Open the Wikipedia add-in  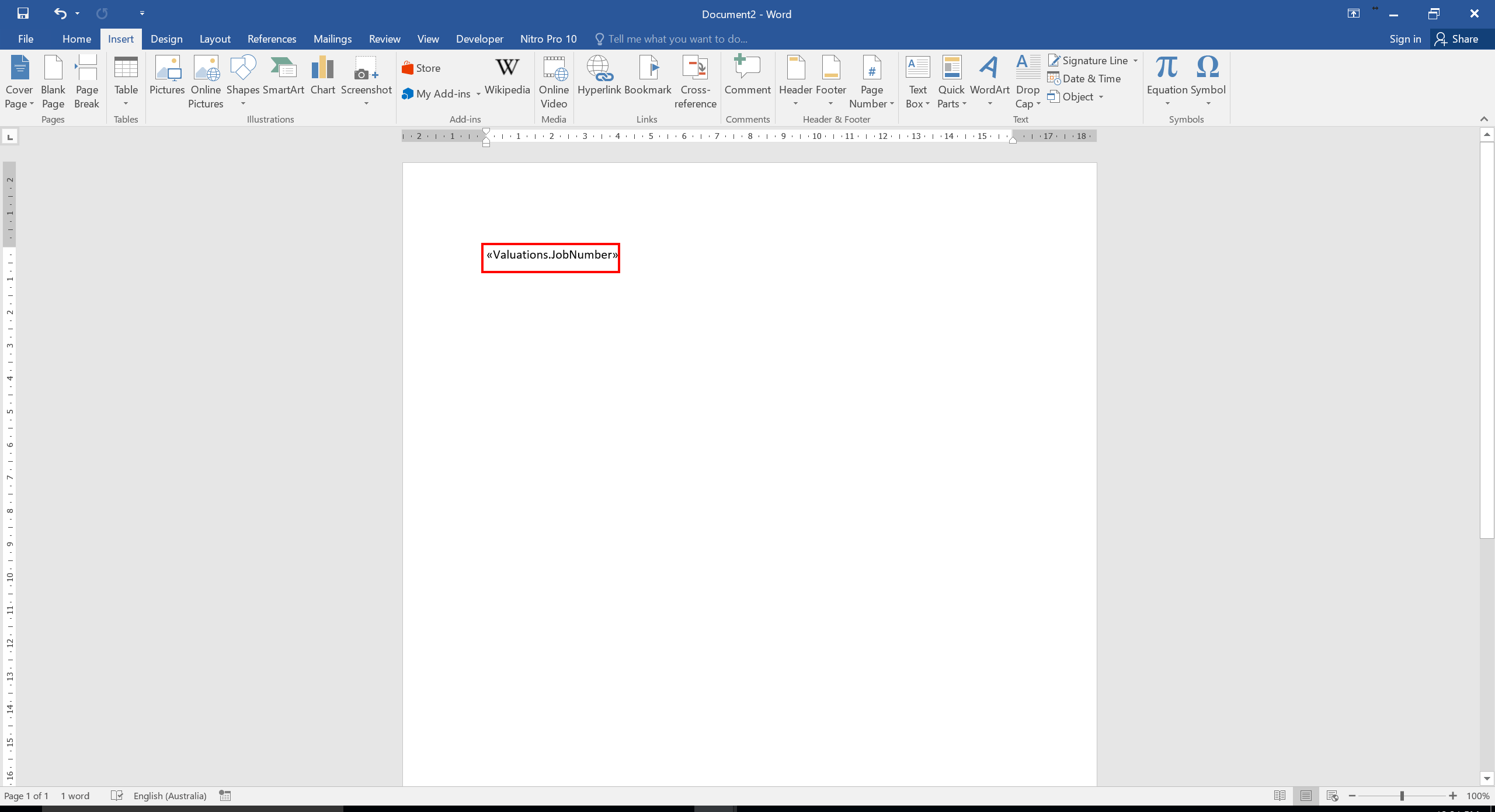tap(507, 76)
